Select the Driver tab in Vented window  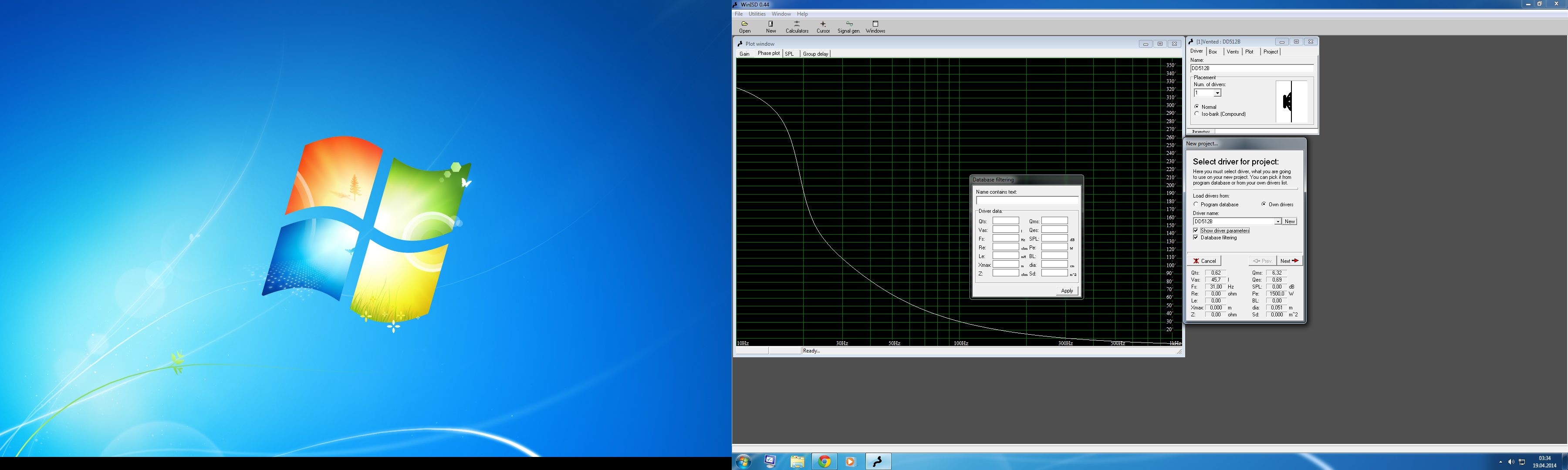1197,51
